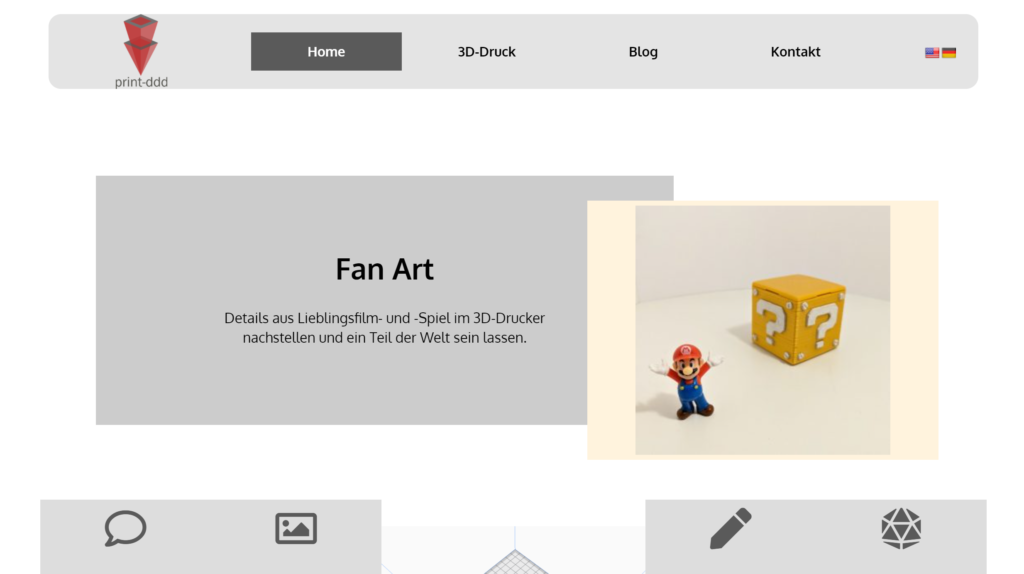Switch language with the German flag
The height and width of the screenshot is (574, 1024).
pos(949,53)
